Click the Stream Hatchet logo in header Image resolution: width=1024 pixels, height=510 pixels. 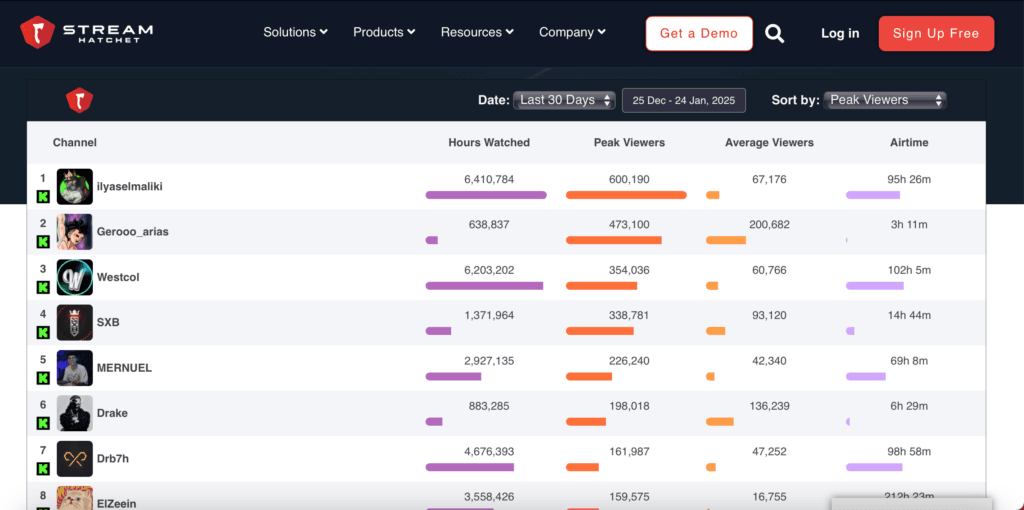(87, 33)
